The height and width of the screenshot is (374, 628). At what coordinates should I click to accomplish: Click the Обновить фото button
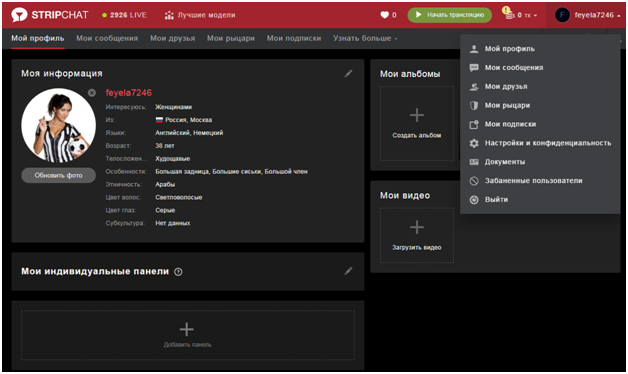pyautogui.click(x=58, y=175)
